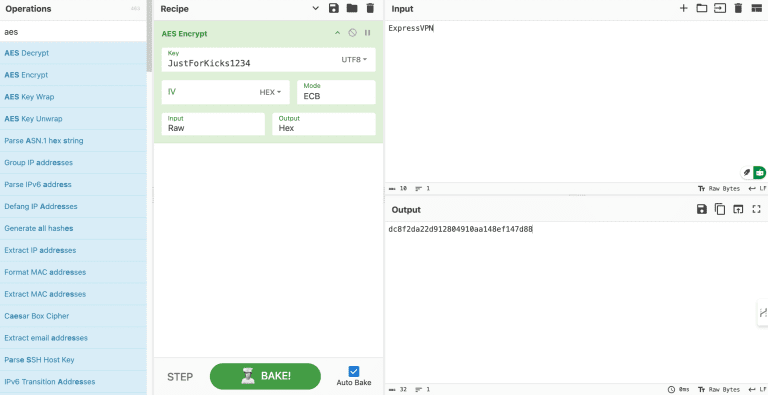Collapse recipe options chevron in header
Viewport: 768px width, 395px height.
[x=315, y=8]
